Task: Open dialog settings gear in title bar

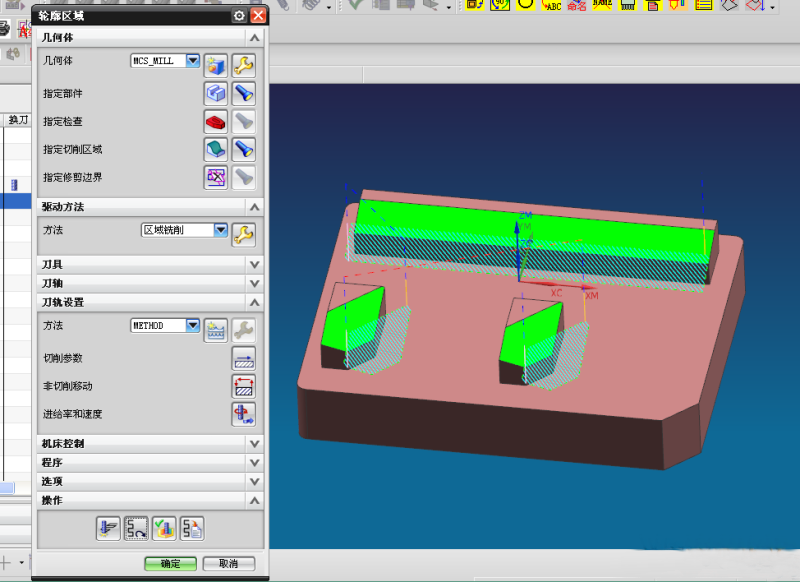Action: (x=238, y=16)
